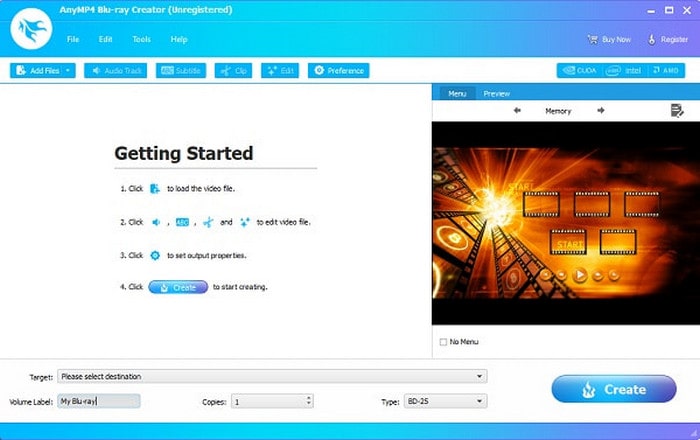The height and width of the screenshot is (440, 700).
Task: Enable the No Menu checkbox
Action: (443, 342)
